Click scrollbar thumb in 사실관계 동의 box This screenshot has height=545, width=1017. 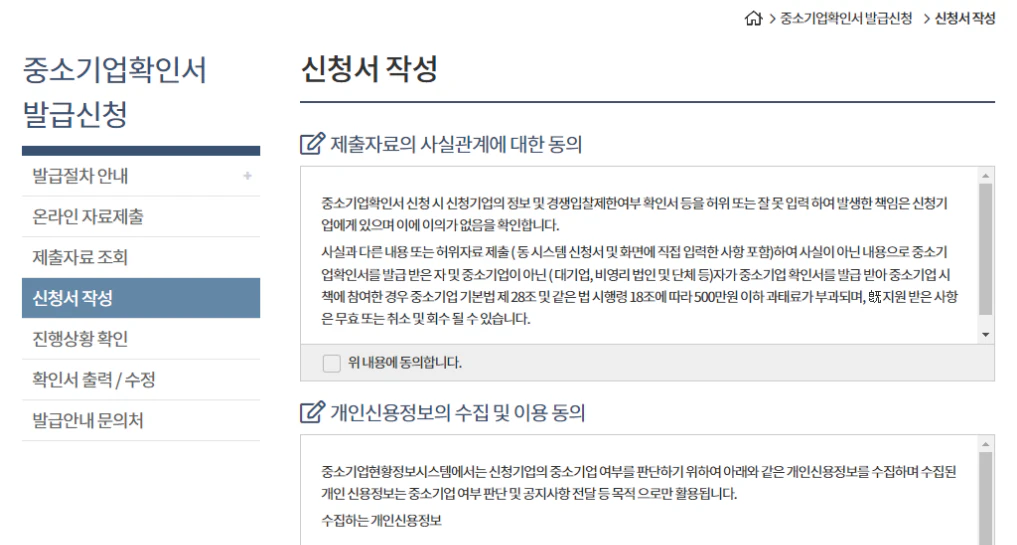(985, 249)
